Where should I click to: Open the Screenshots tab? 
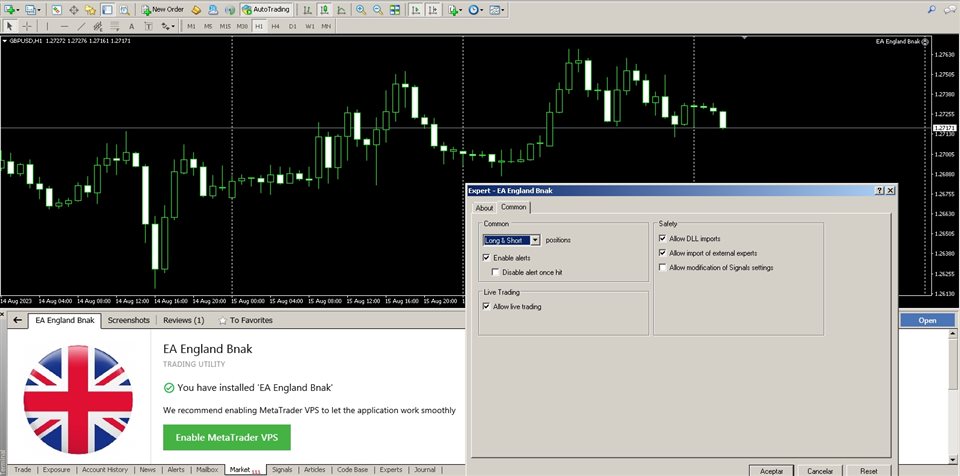[x=129, y=320]
